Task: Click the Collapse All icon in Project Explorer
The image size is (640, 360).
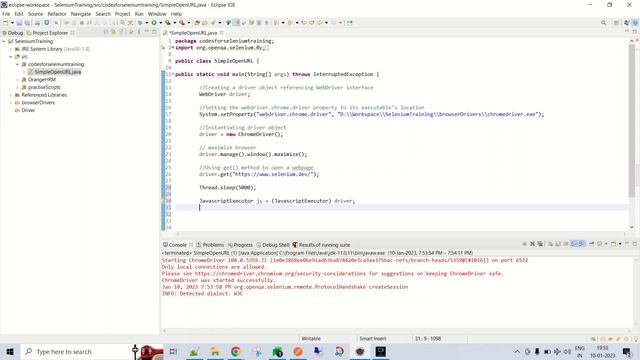Action: [106, 32]
